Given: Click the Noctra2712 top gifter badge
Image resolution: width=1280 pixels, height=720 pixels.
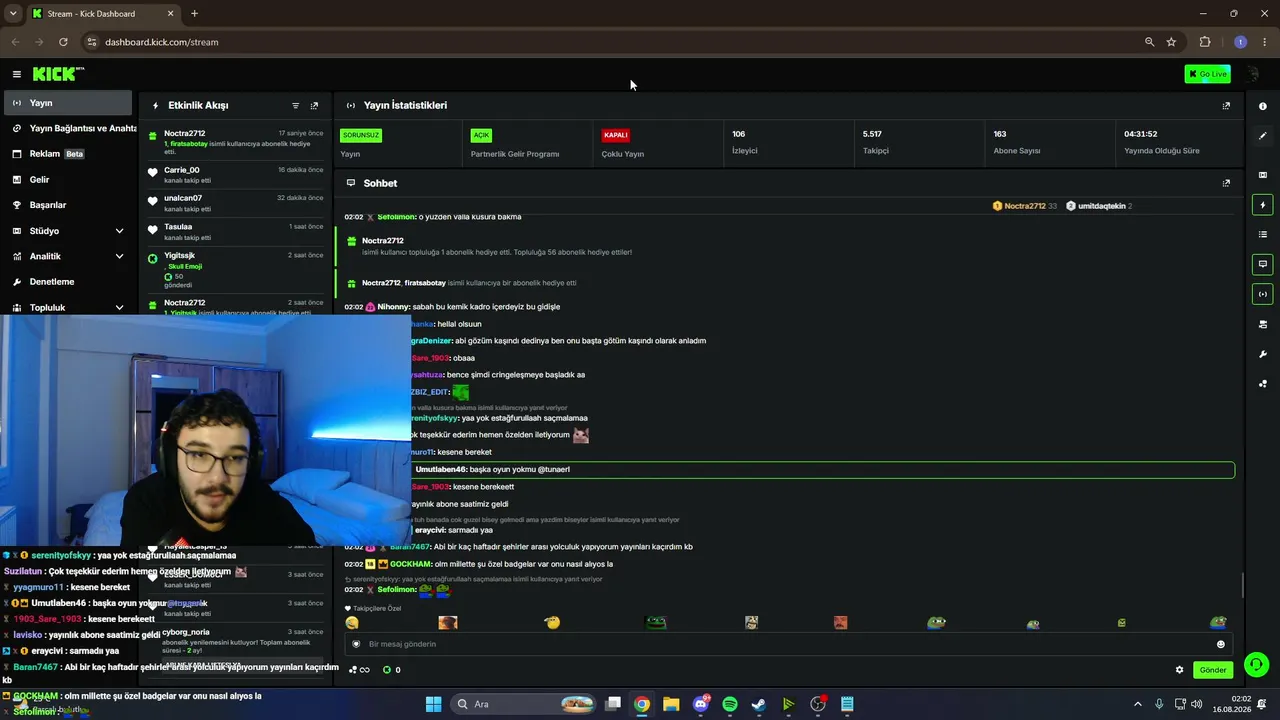Looking at the screenshot, I should pos(1024,206).
